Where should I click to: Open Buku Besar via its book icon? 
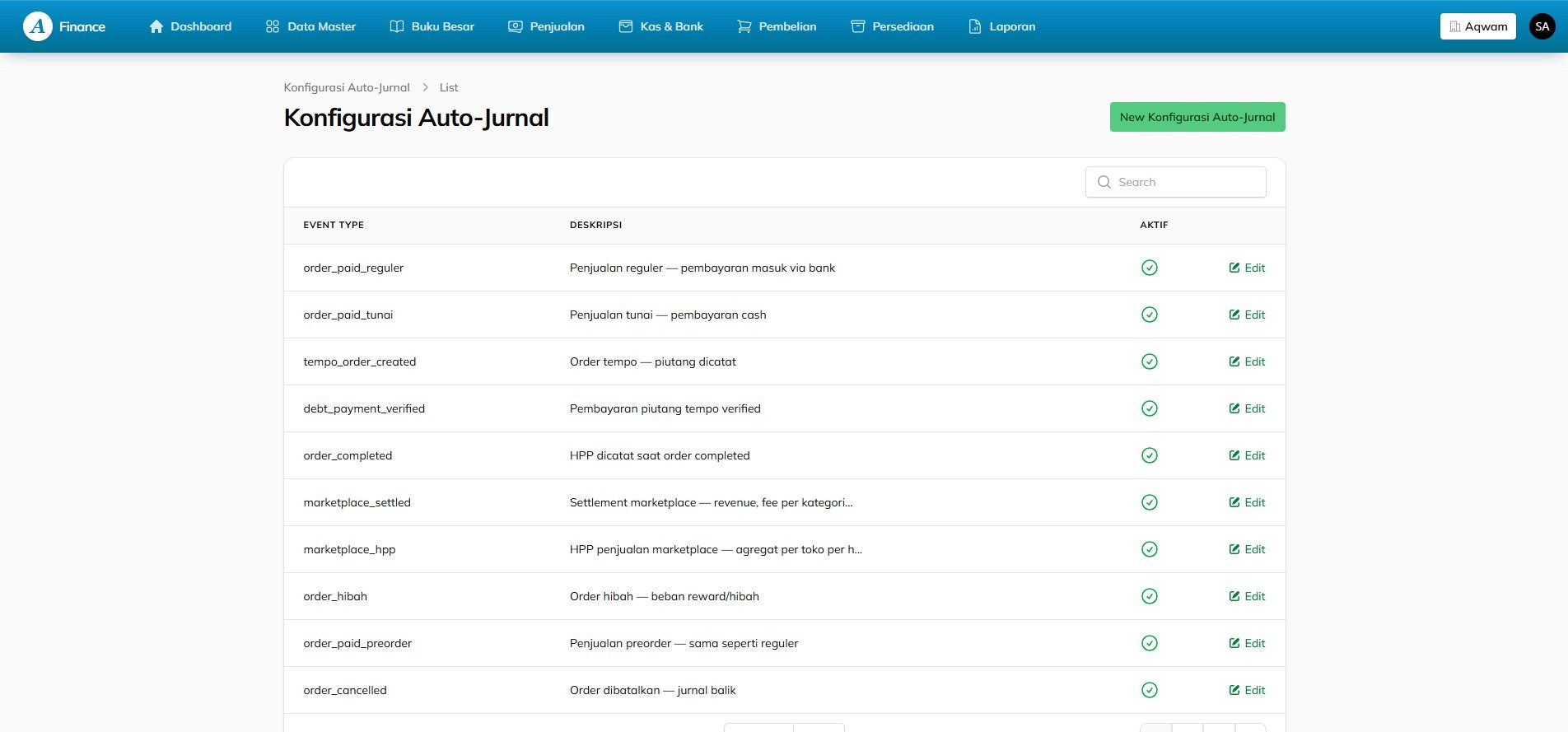point(396,26)
